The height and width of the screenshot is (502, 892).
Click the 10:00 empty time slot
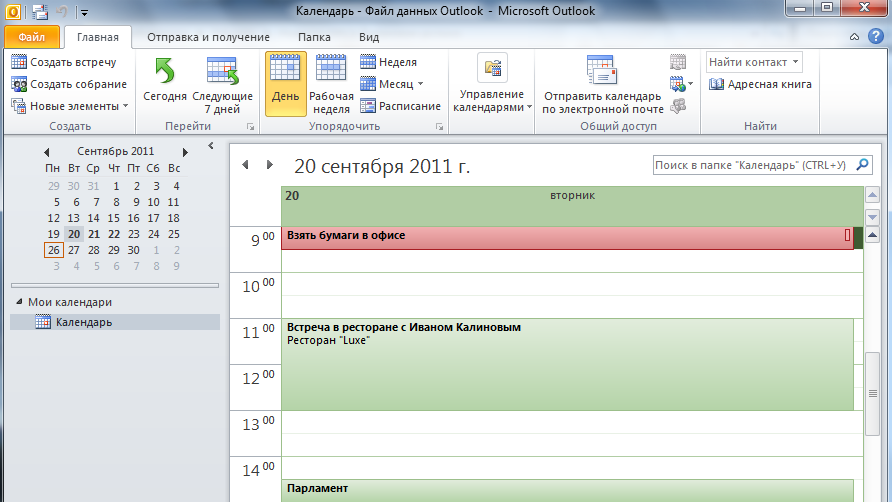point(572,284)
